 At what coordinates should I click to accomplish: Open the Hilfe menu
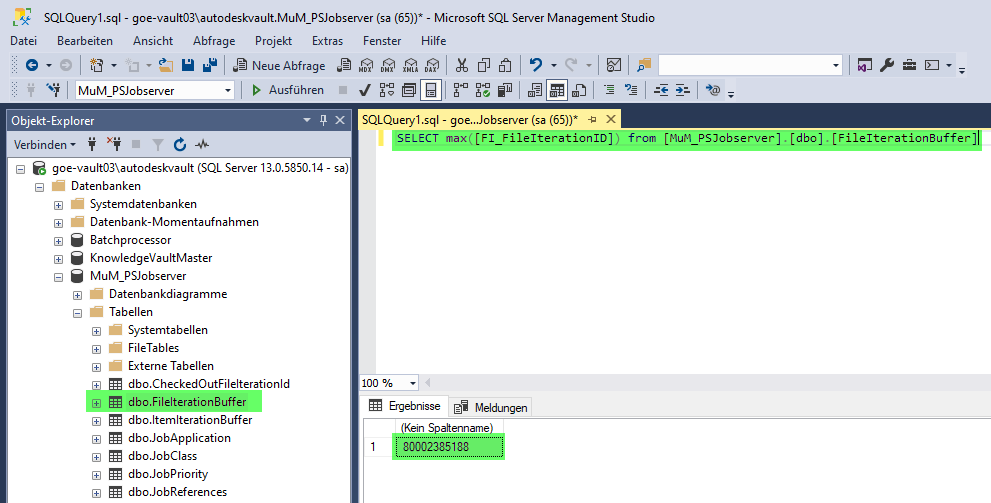point(434,40)
